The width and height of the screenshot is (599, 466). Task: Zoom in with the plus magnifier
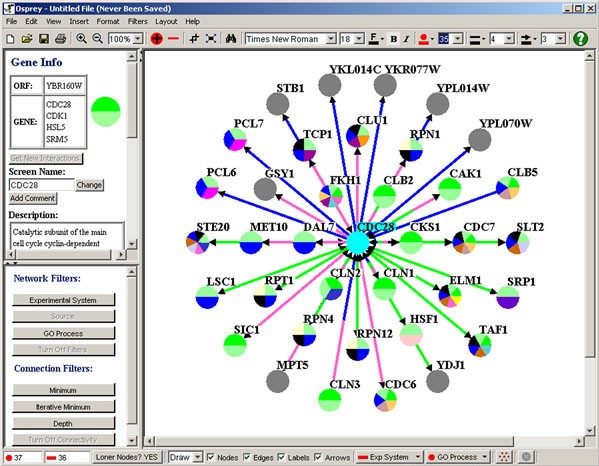(x=81, y=39)
